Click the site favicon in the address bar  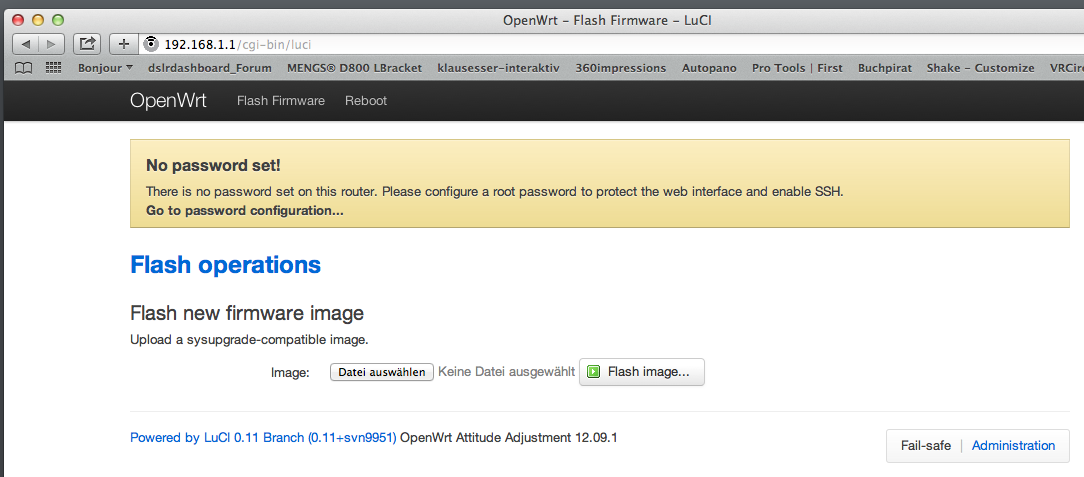coord(152,43)
